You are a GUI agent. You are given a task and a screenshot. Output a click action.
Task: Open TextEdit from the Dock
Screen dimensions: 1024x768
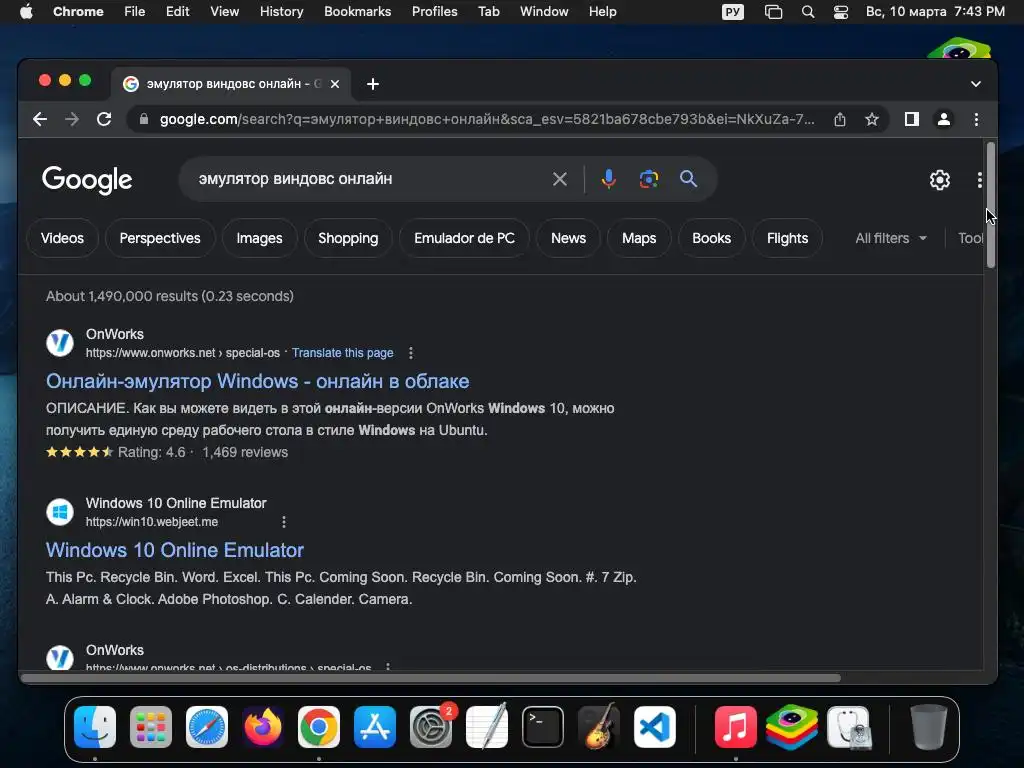(487, 727)
